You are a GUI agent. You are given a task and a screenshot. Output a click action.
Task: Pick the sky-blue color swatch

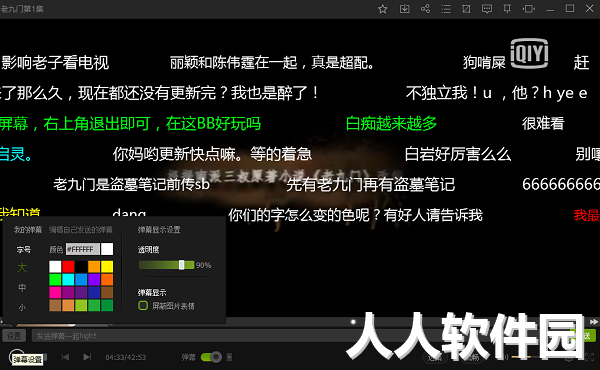pos(81,280)
